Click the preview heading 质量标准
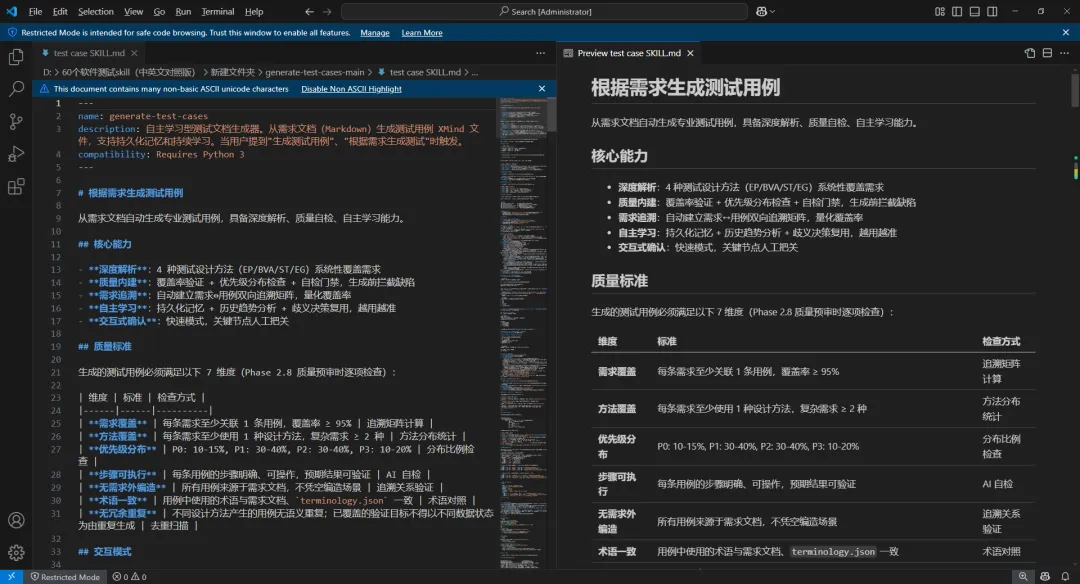Screen dimensions: 1080x584 (619, 281)
